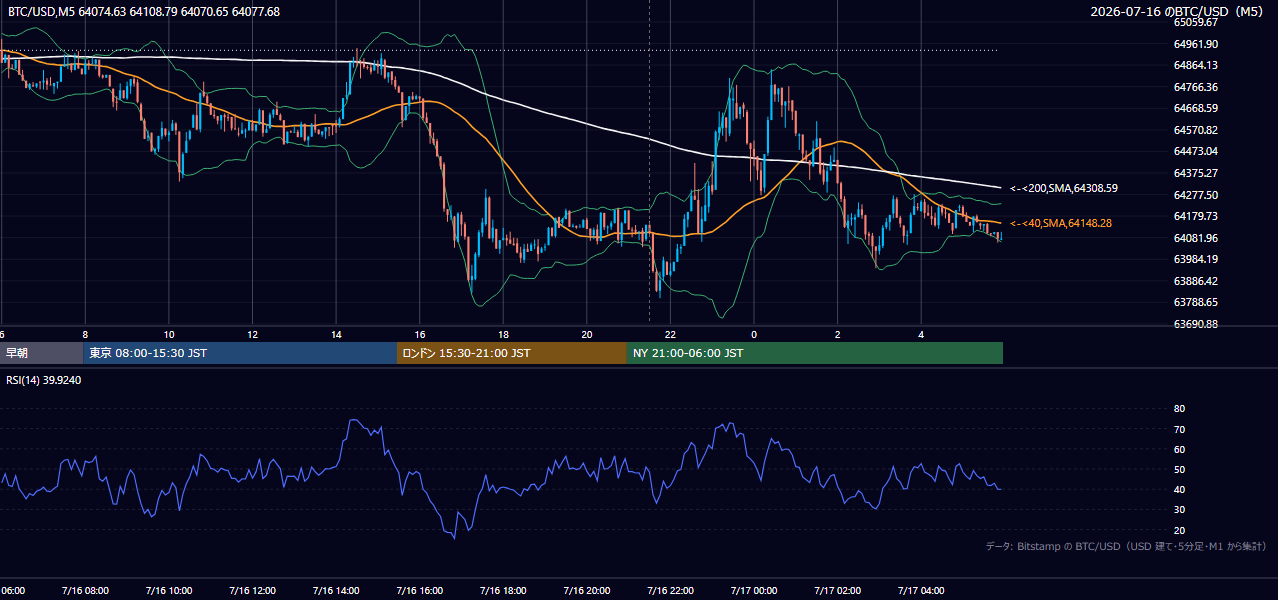The width and height of the screenshot is (1278, 600).
Task: Click the 7/17 00:00 time label
Action: coord(754,591)
